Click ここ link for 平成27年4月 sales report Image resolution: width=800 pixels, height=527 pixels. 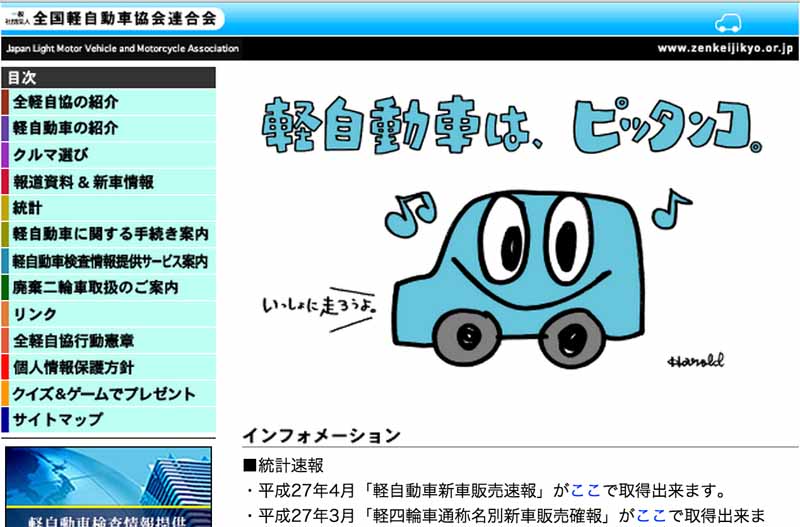coord(586,491)
